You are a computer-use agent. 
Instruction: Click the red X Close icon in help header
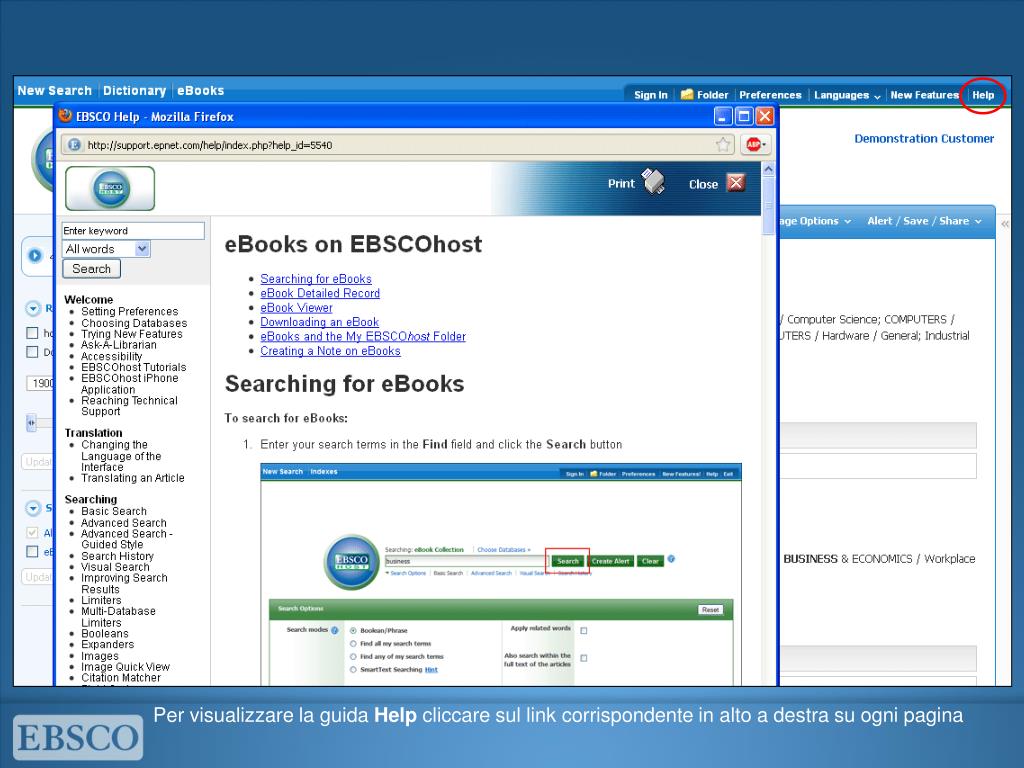click(x=736, y=183)
